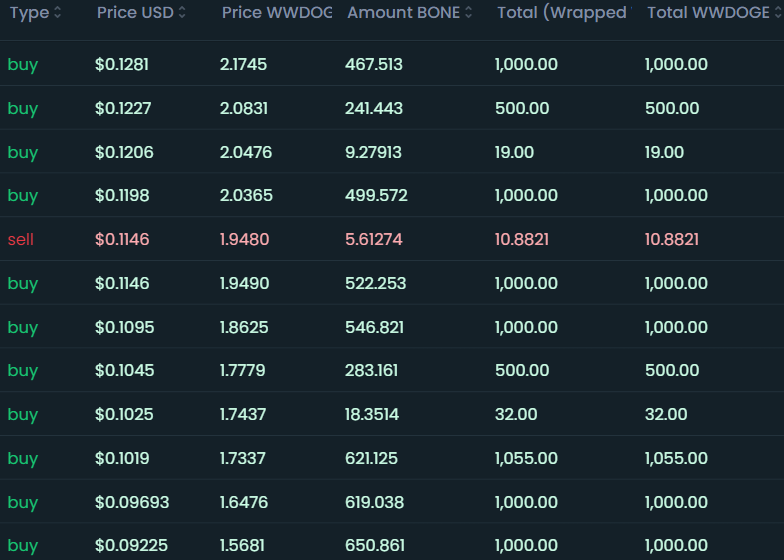784x560 pixels.
Task: Select the $0.1206 price cell
Action: [124, 152]
